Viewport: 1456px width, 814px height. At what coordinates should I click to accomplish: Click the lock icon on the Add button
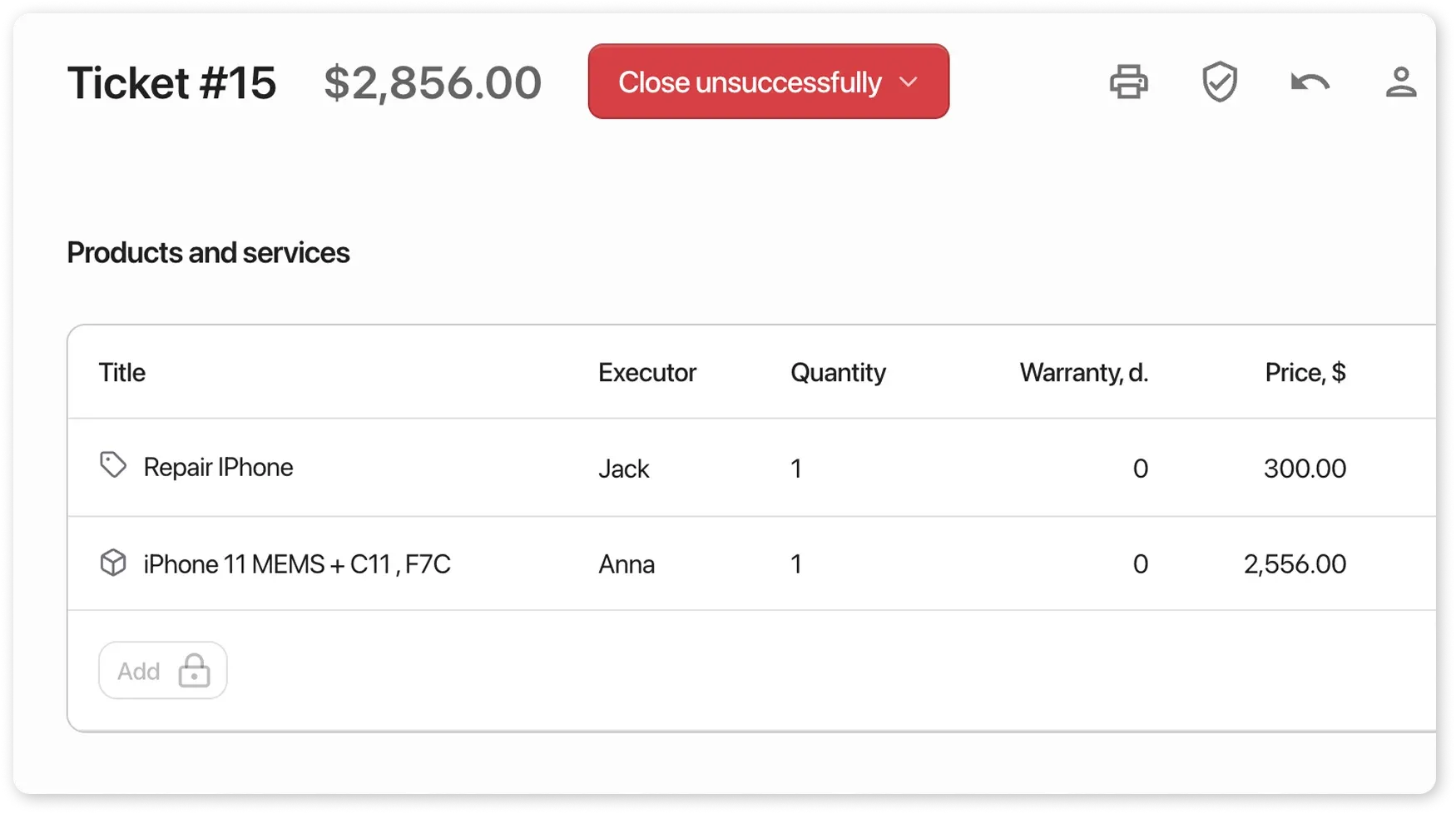tap(194, 670)
